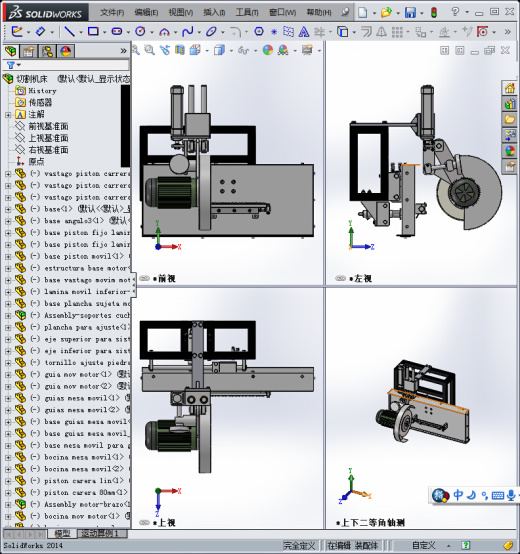Screen dimensions: 520x554
Task: Select the Spline sketch tool
Action: coord(188,32)
